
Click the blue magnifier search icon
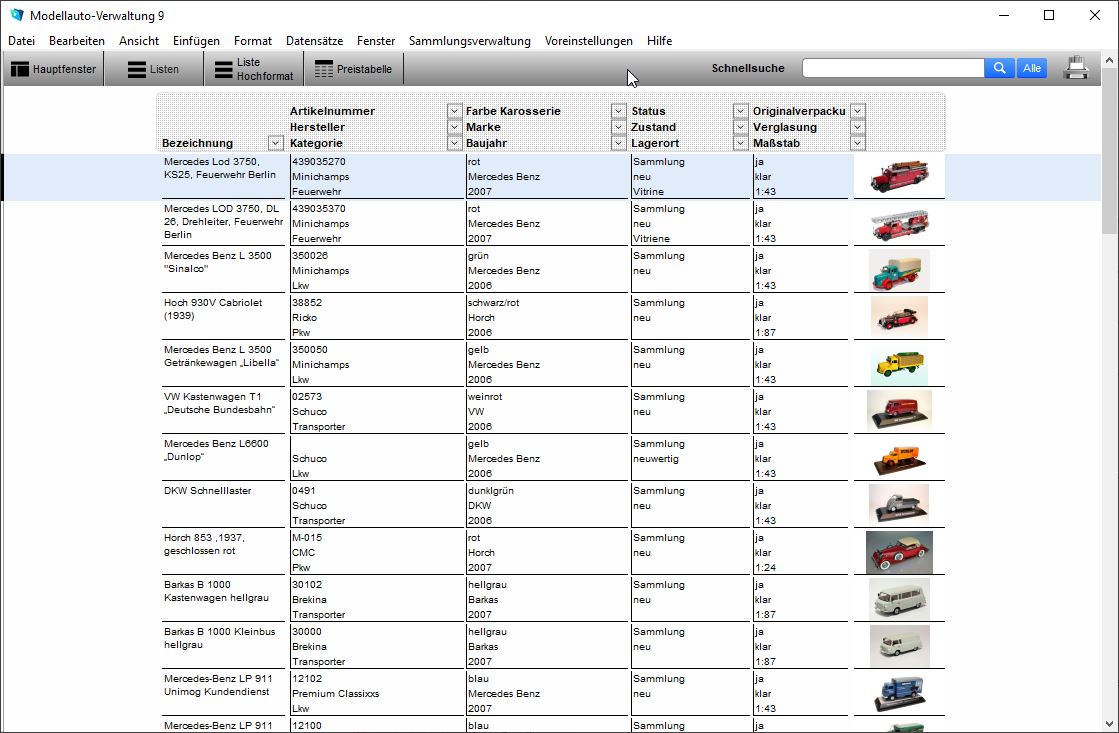(x=999, y=67)
